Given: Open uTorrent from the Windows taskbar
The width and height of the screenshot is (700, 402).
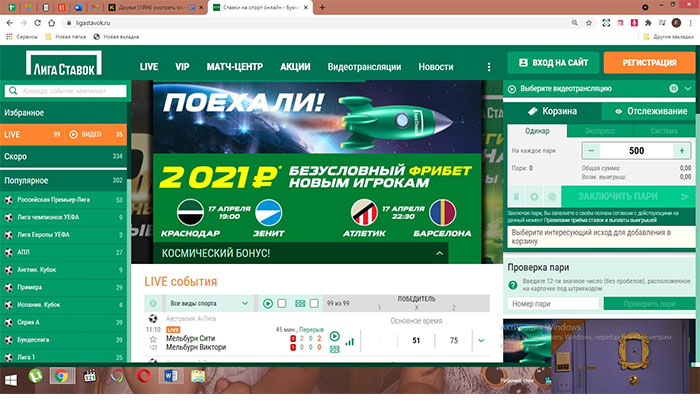Looking at the screenshot, I should [35, 376].
